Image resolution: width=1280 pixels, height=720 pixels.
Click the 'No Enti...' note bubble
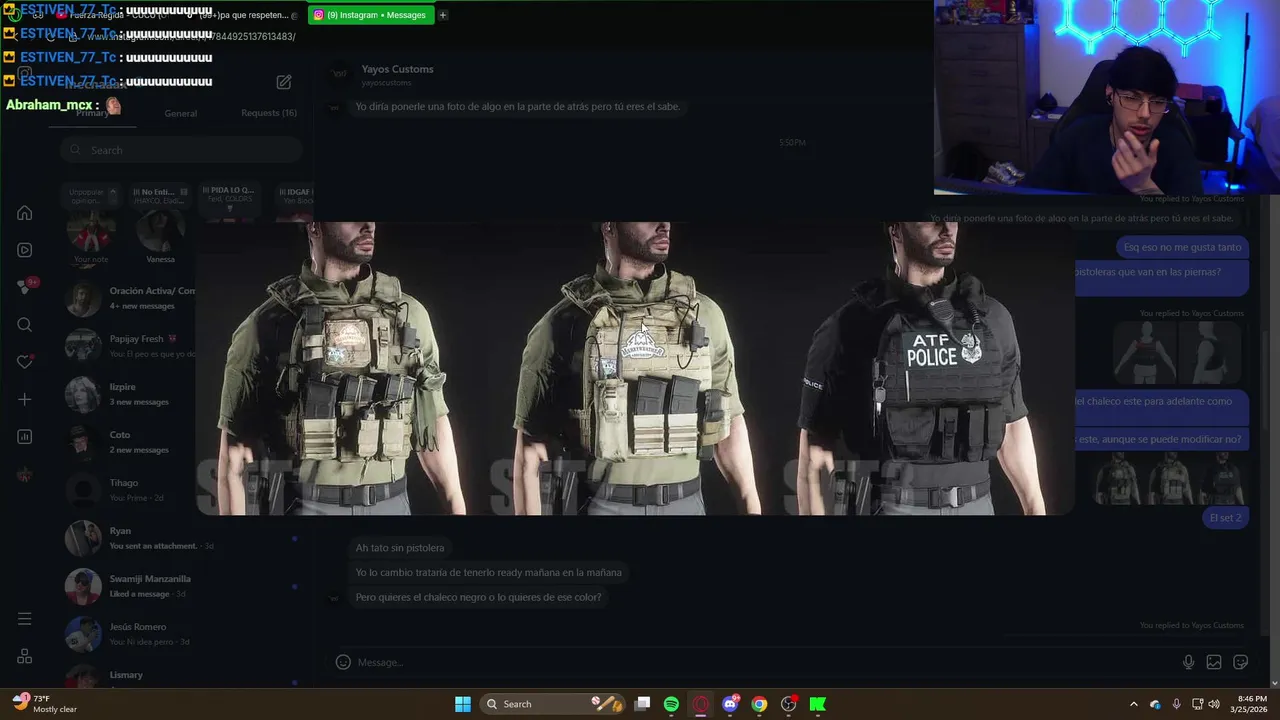coord(159,196)
